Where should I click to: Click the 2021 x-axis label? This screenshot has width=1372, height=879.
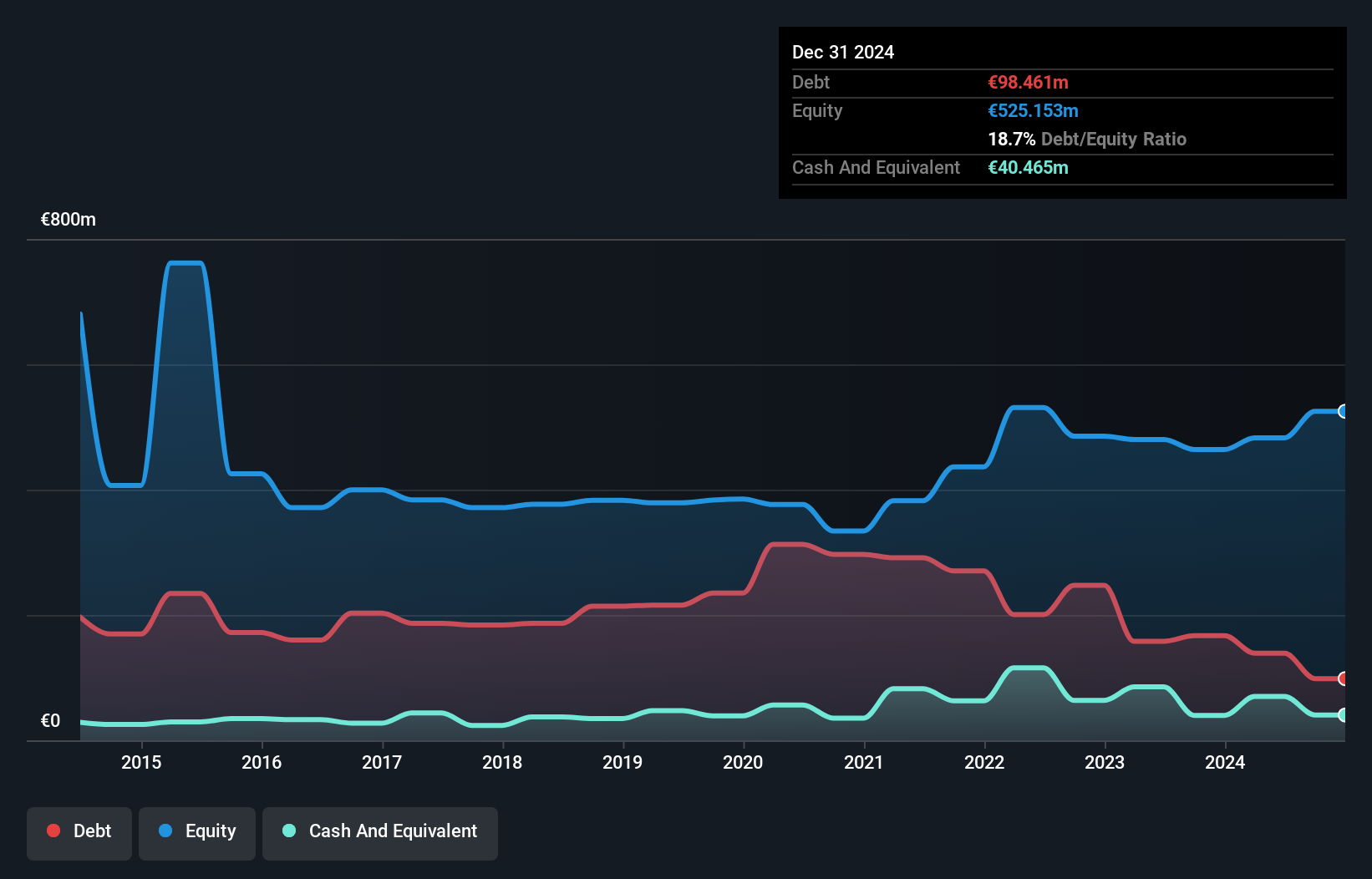tap(863, 762)
